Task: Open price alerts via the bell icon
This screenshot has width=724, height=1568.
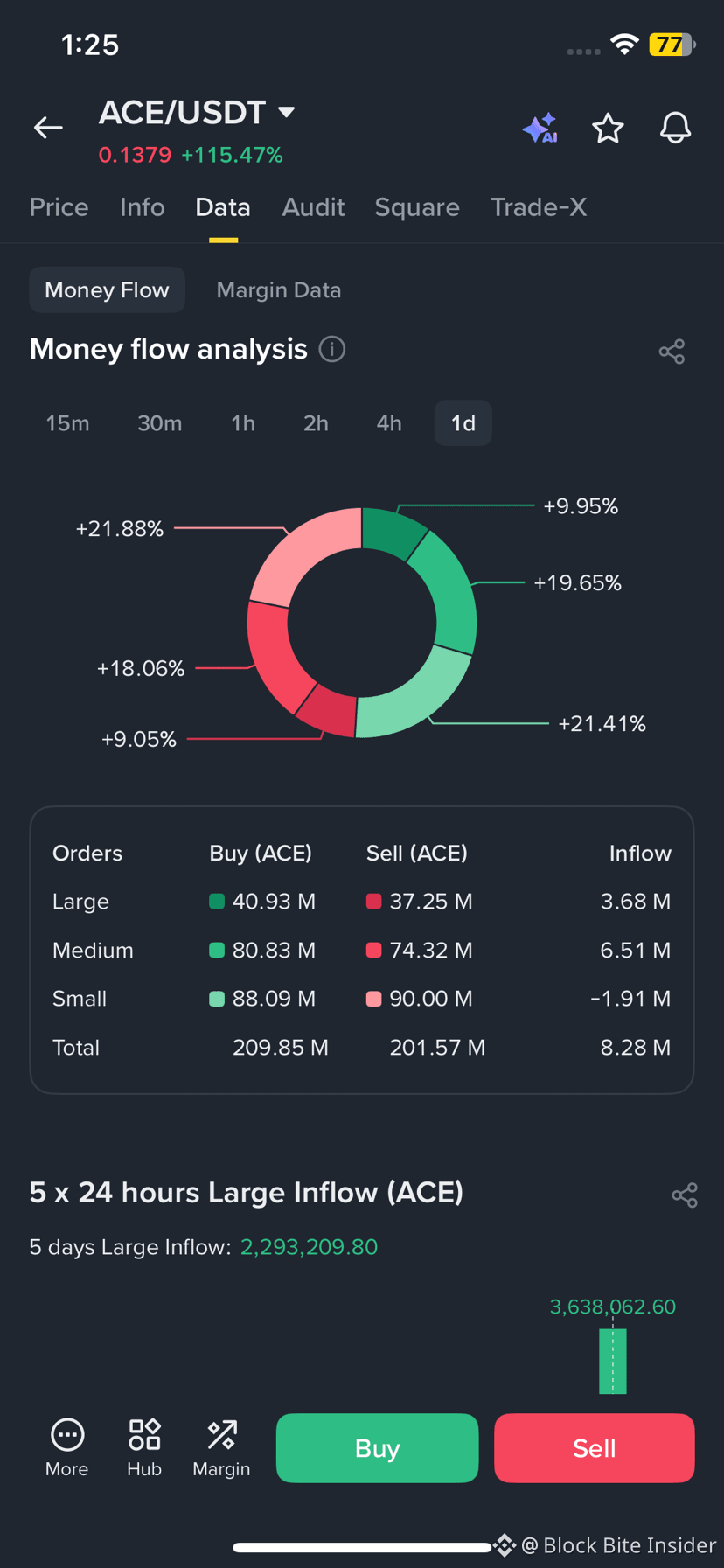Action: pyautogui.click(x=675, y=129)
